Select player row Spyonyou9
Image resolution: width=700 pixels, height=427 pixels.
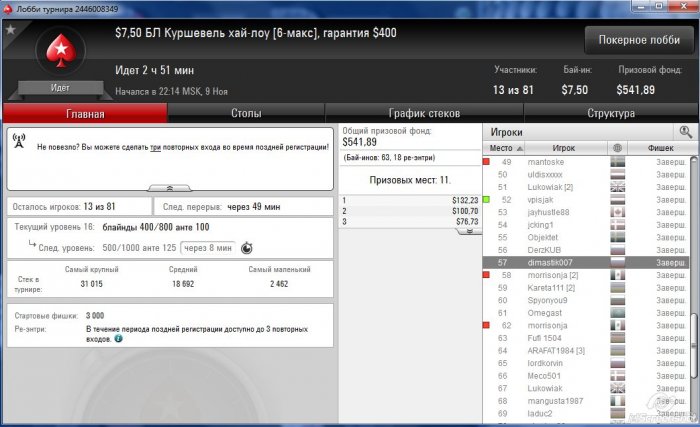pyautogui.click(x=586, y=300)
